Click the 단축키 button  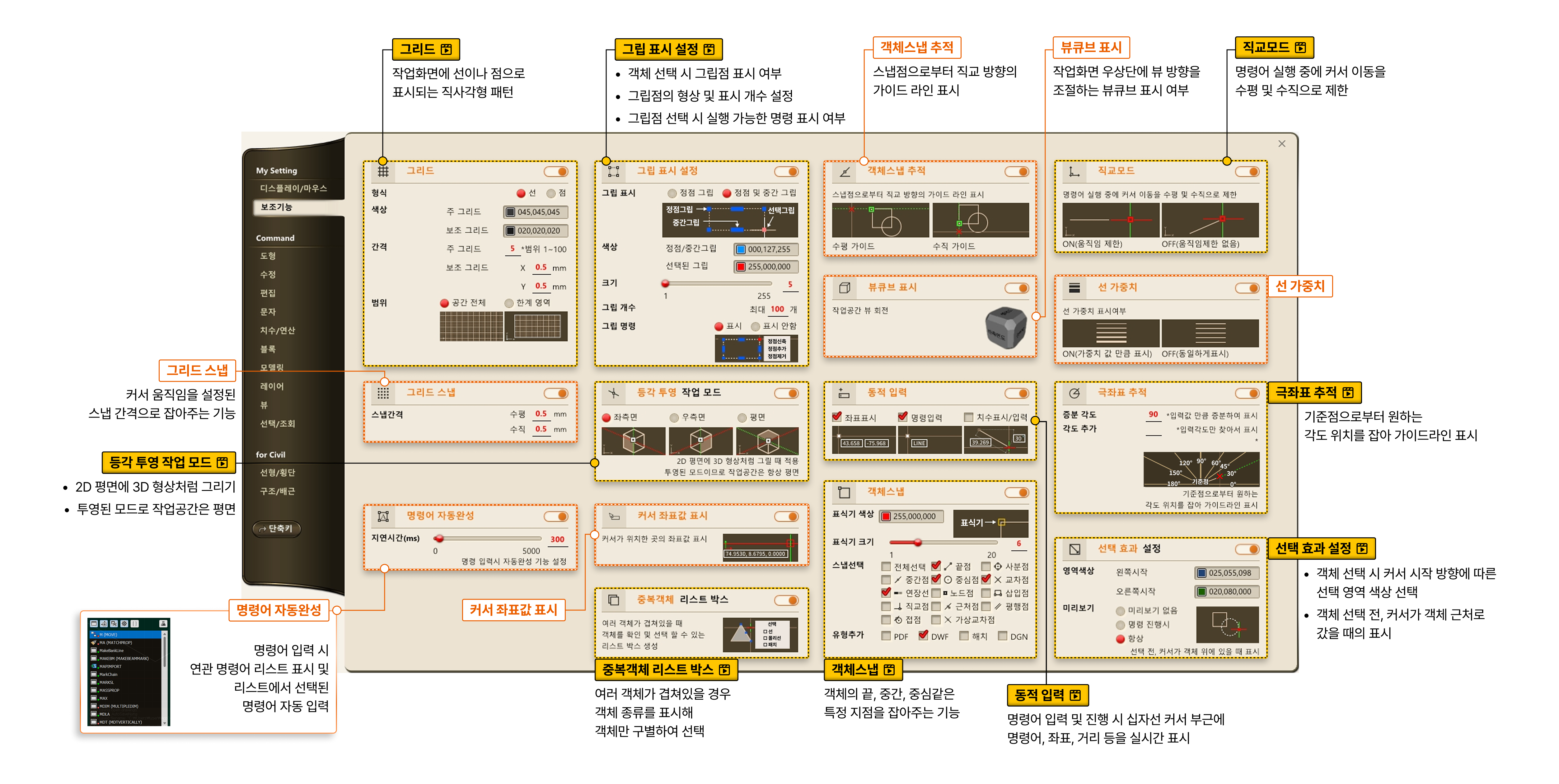coord(277,529)
